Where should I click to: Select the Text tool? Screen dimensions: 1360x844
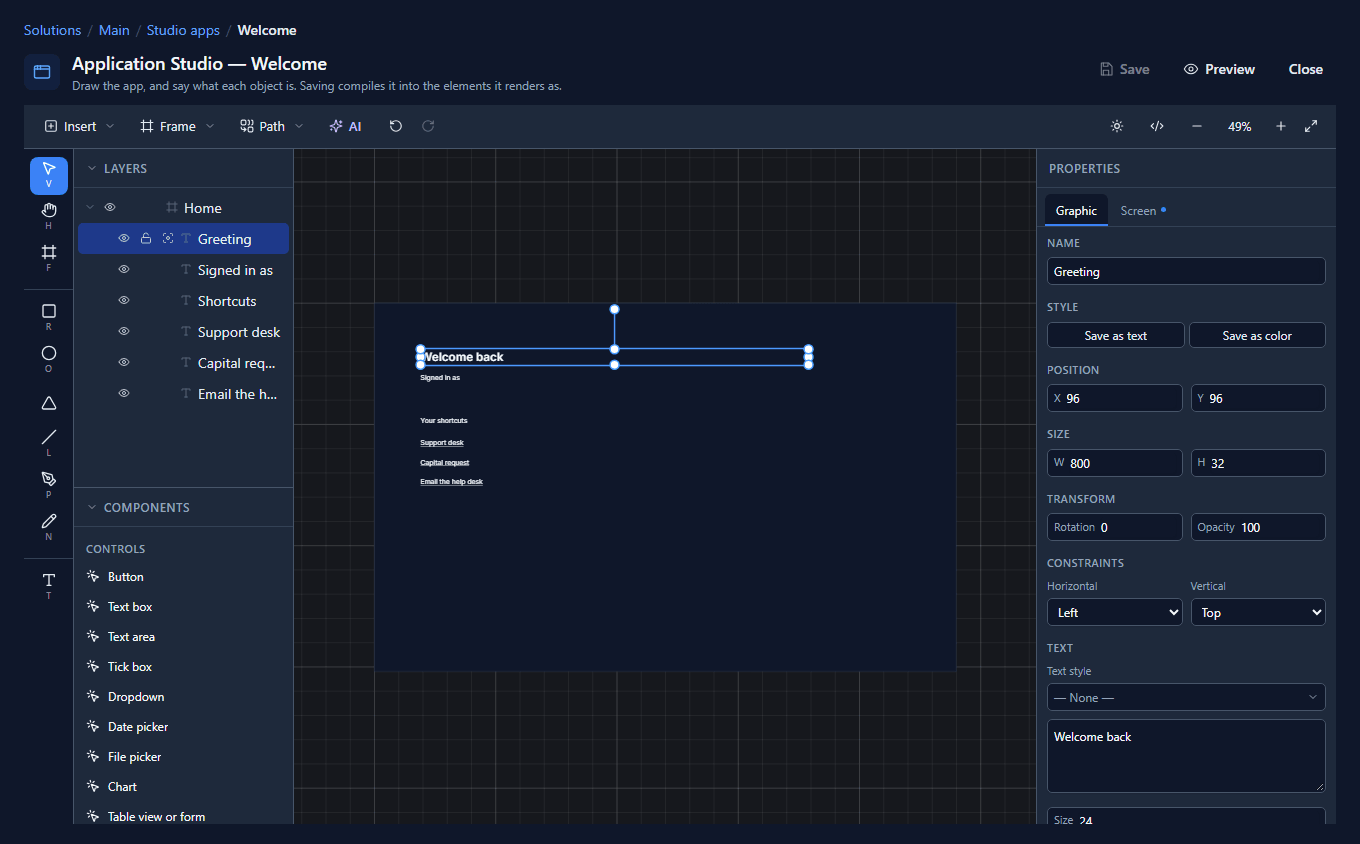click(x=49, y=586)
